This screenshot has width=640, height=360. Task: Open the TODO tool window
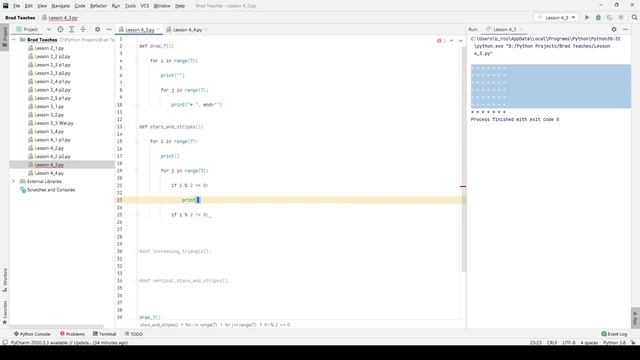(133, 334)
